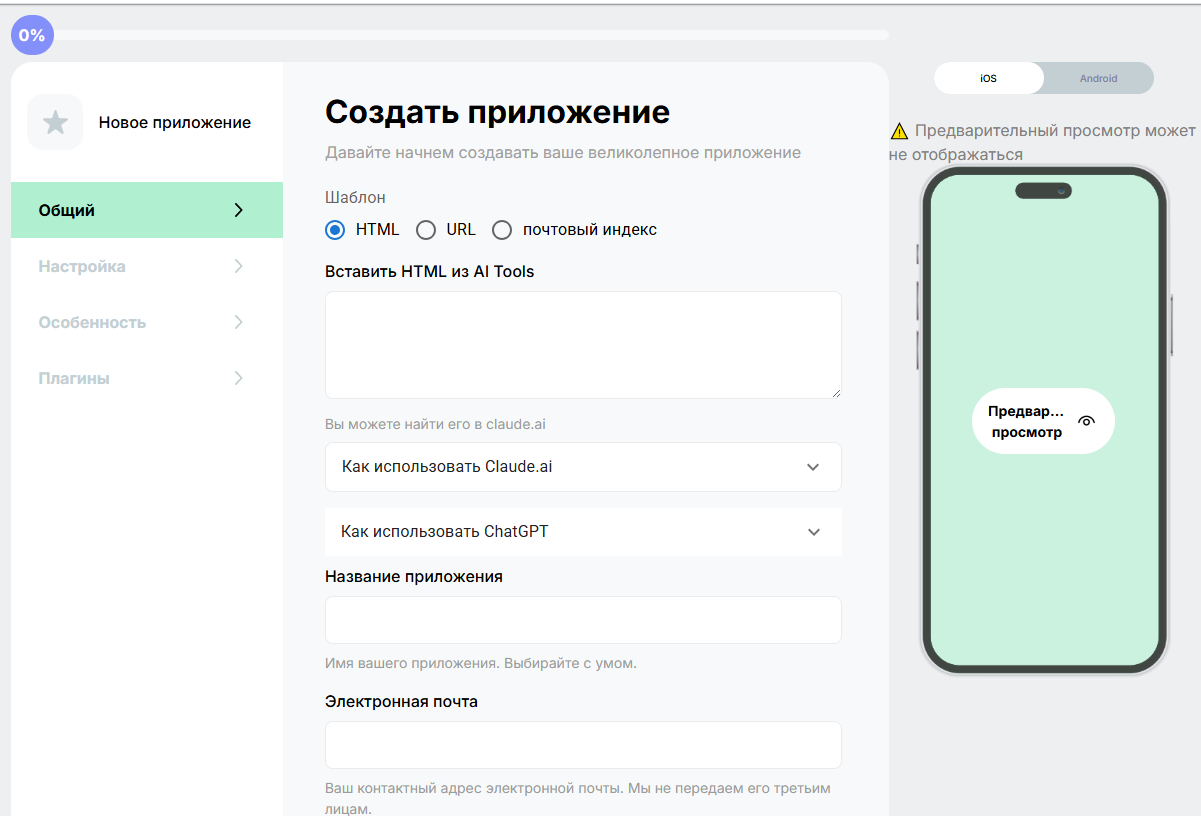Click the chevron next to Особенность

[x=238, y=322]
